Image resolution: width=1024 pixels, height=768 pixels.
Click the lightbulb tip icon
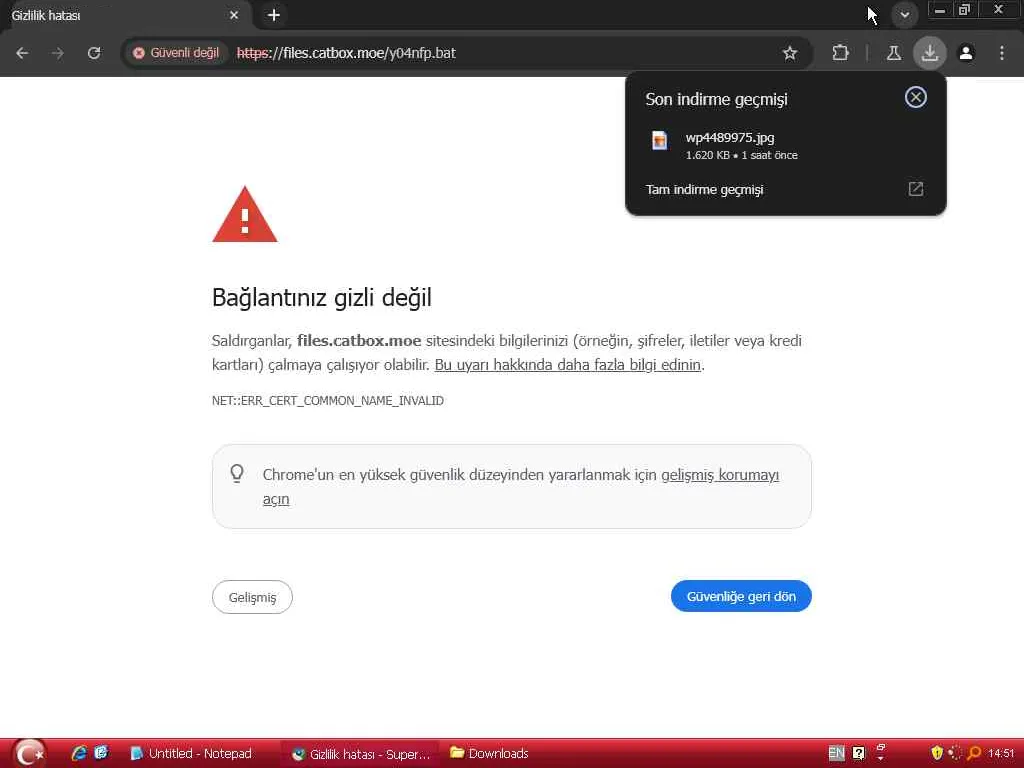pos(237,473)
